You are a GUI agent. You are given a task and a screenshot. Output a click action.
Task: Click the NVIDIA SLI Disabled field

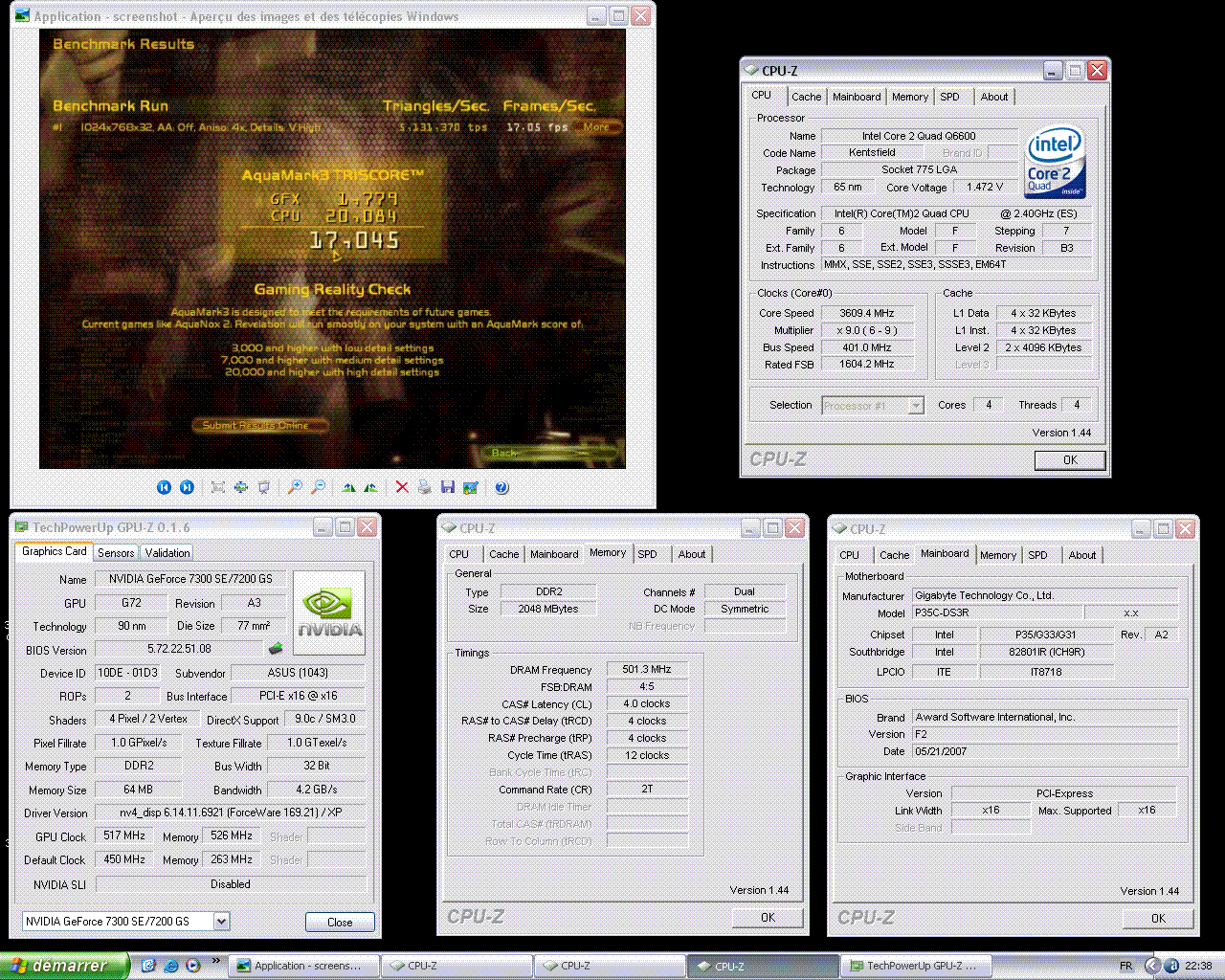pos(231,884)
